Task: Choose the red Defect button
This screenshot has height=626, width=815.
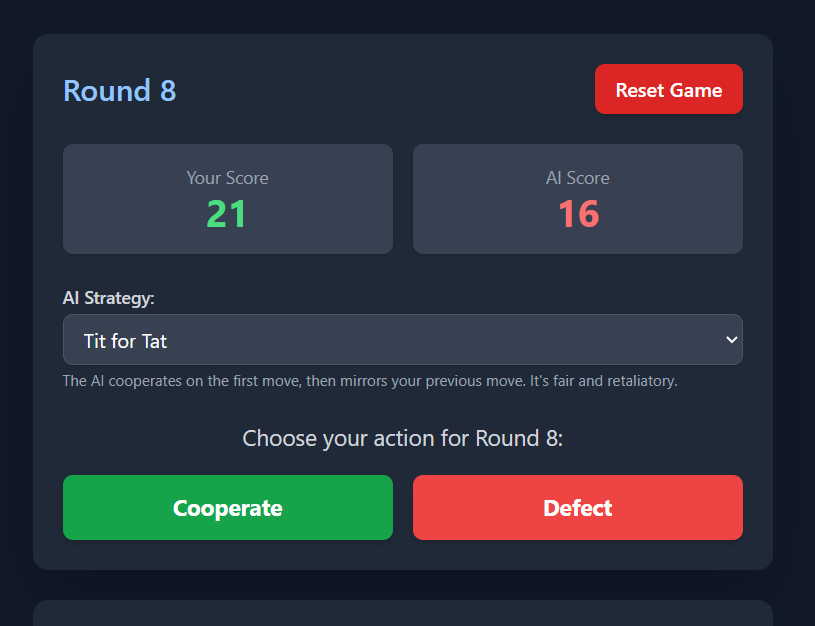Action: pyautogui.click(x=577, y=507)
